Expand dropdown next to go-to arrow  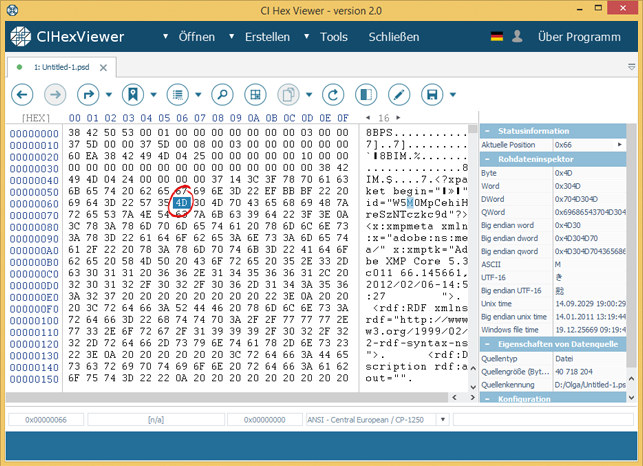coord(109,95)
